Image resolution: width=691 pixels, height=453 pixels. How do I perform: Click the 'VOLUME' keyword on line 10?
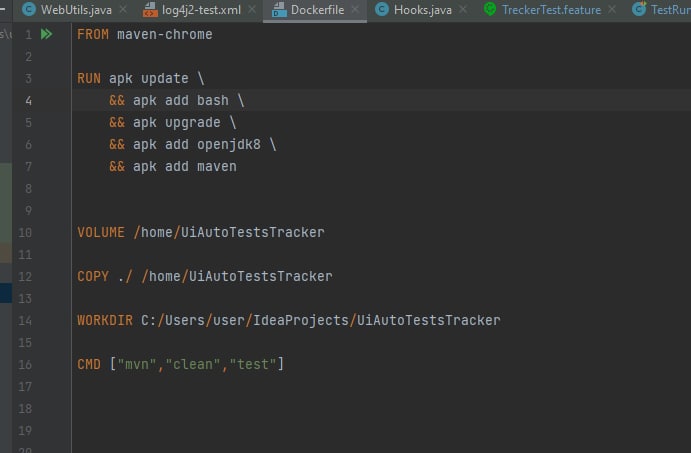(101, 232)
